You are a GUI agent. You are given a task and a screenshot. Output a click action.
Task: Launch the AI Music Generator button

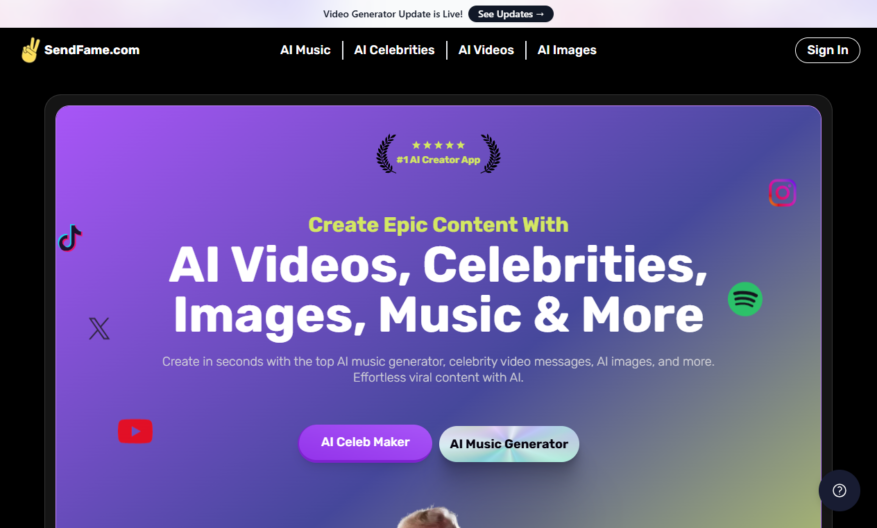pyautogui.click(x=509, y=444)
